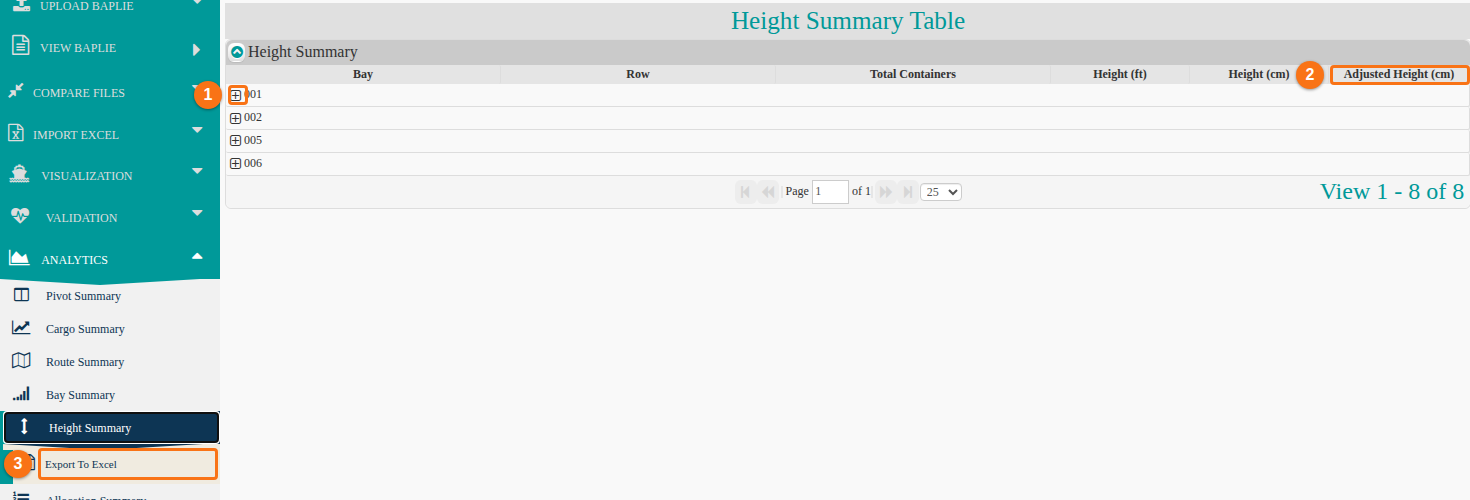Sort by Bay column header
The image size is (1470, 500).
pyautogui.click(x=363, y=74)
